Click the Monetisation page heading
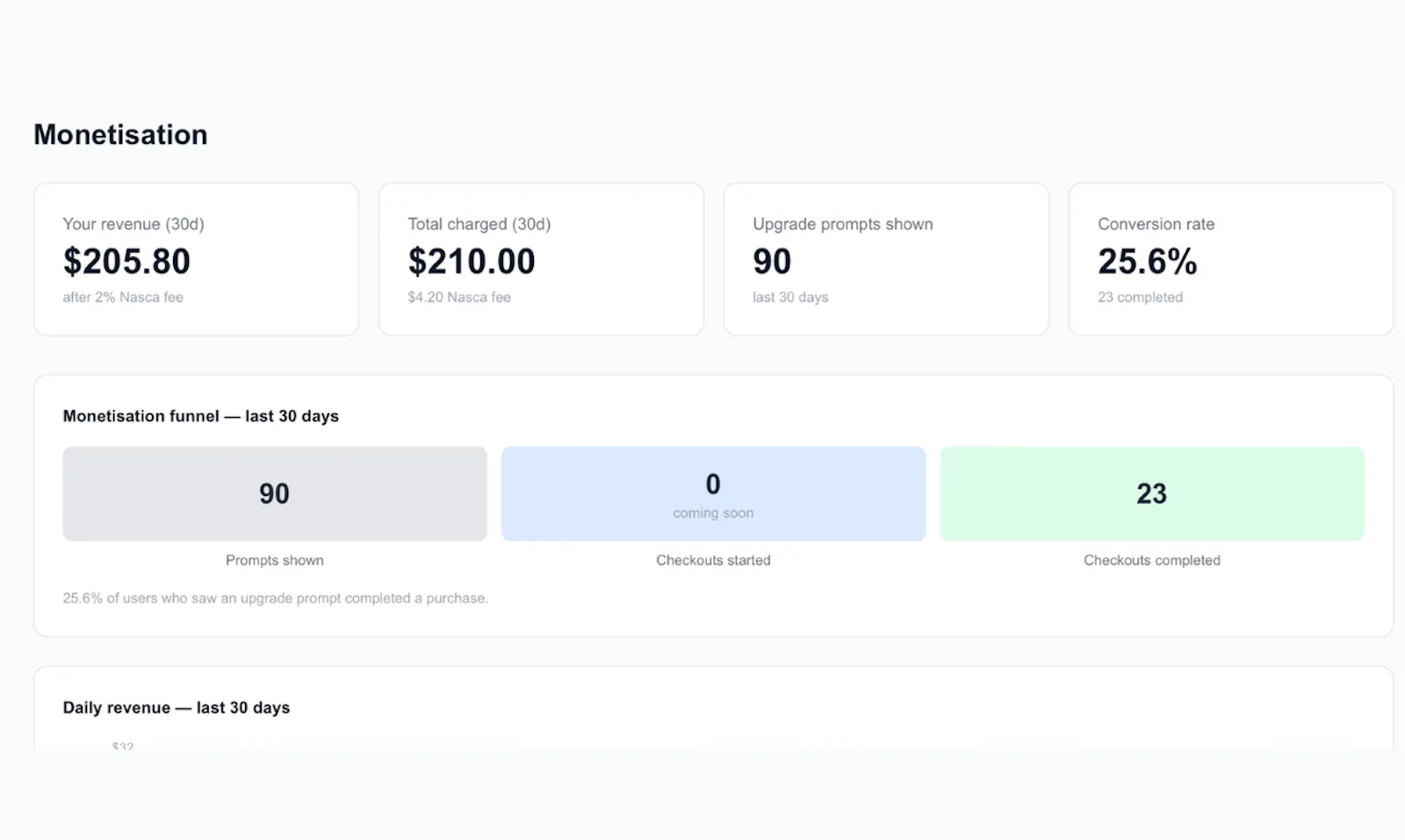The height and width of the screenshot is (840, 1405). pos(120,134)
